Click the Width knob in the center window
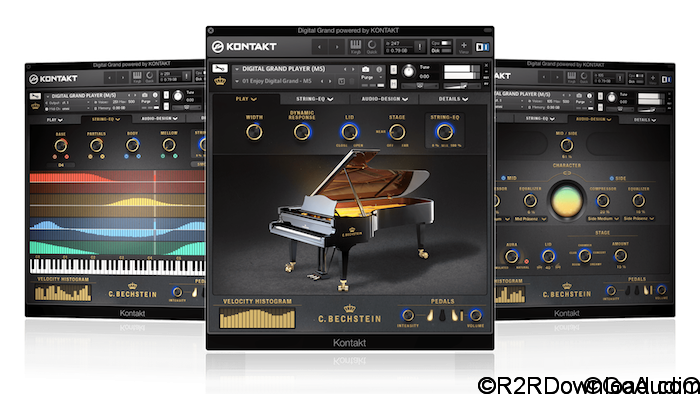The height and width of the screenshot is (394, 700). (x=254, y=132)
